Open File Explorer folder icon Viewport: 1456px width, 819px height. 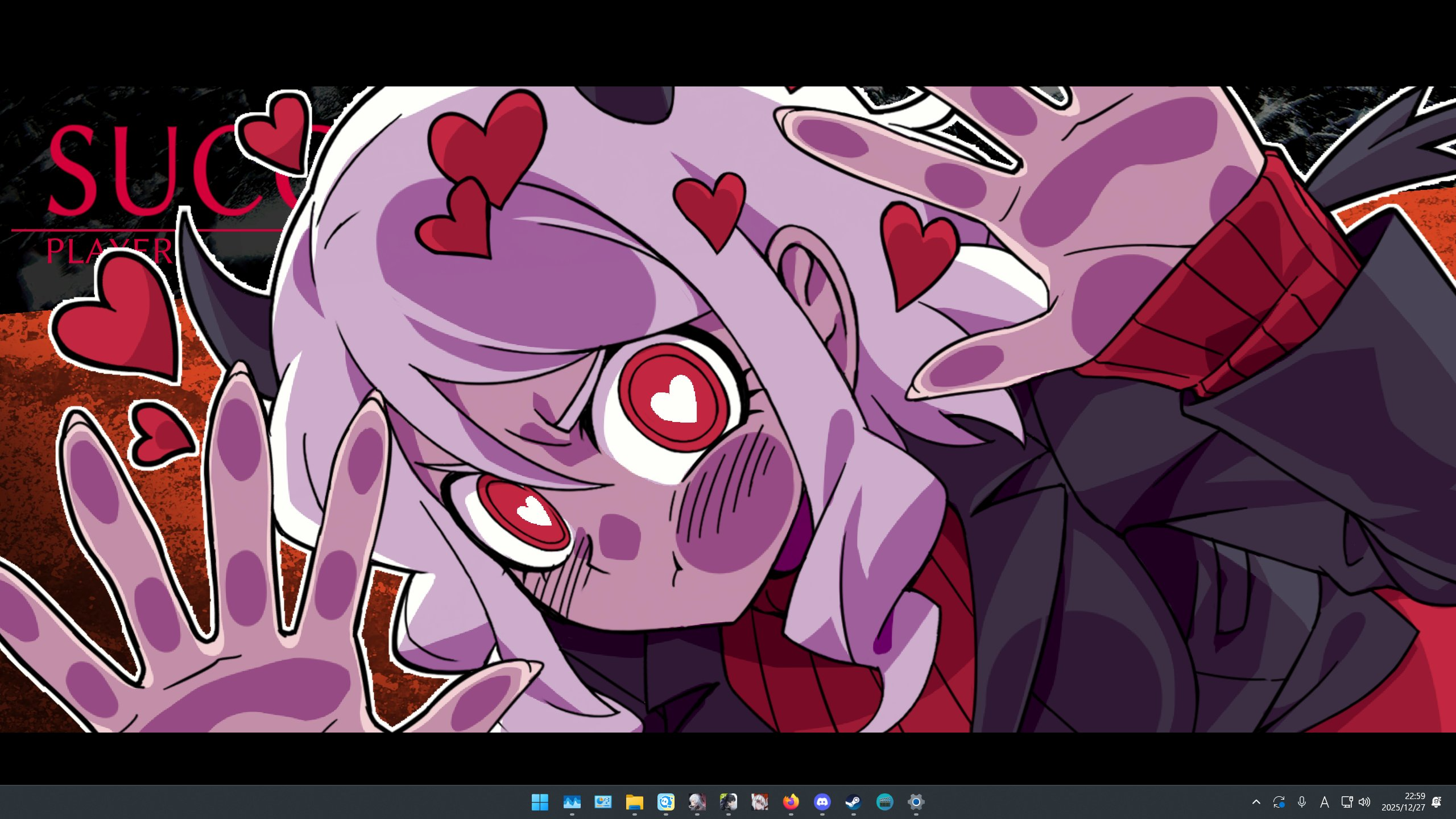point(634,802)
